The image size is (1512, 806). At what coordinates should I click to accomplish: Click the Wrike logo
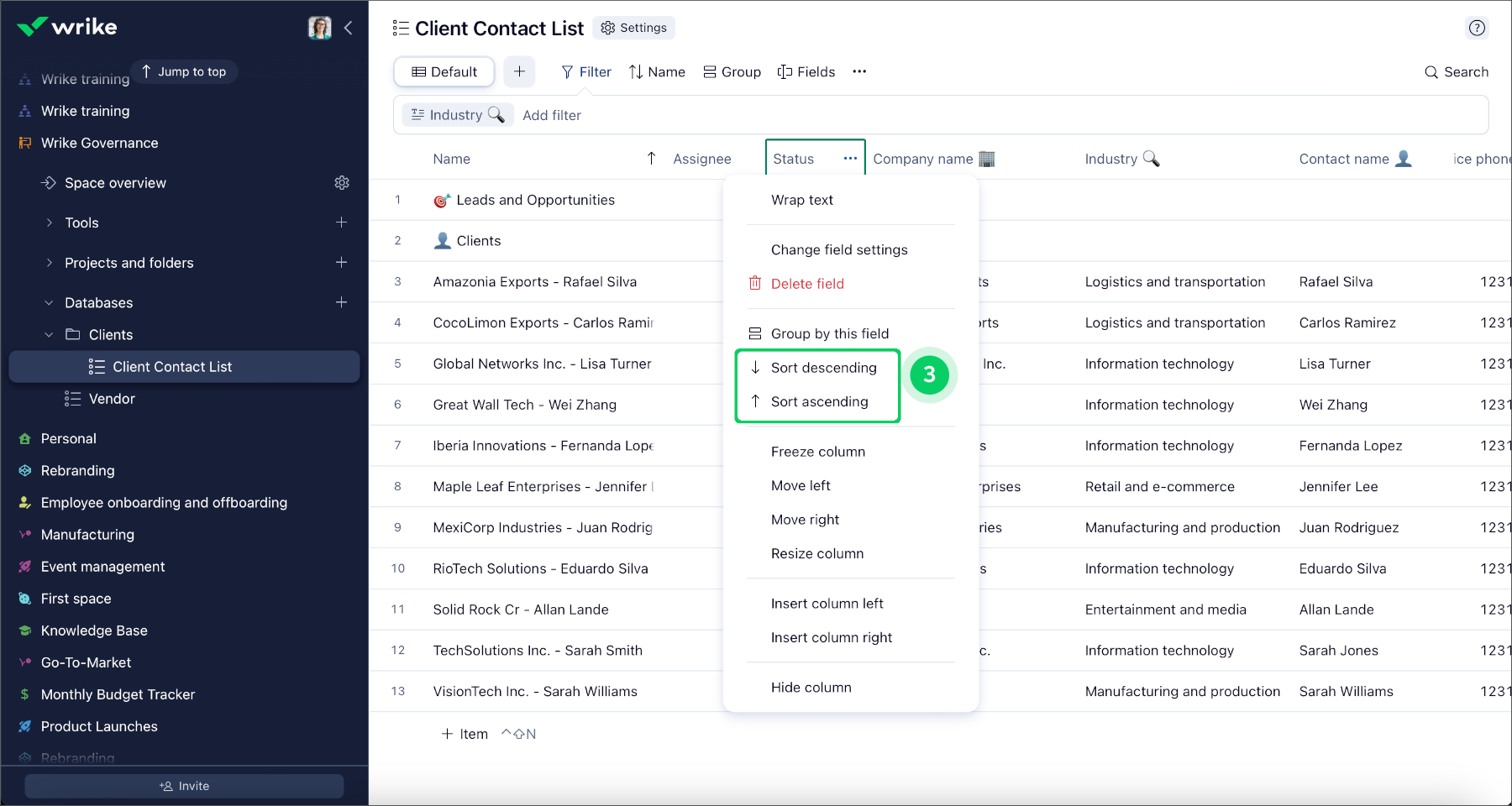tap(67, 27)
